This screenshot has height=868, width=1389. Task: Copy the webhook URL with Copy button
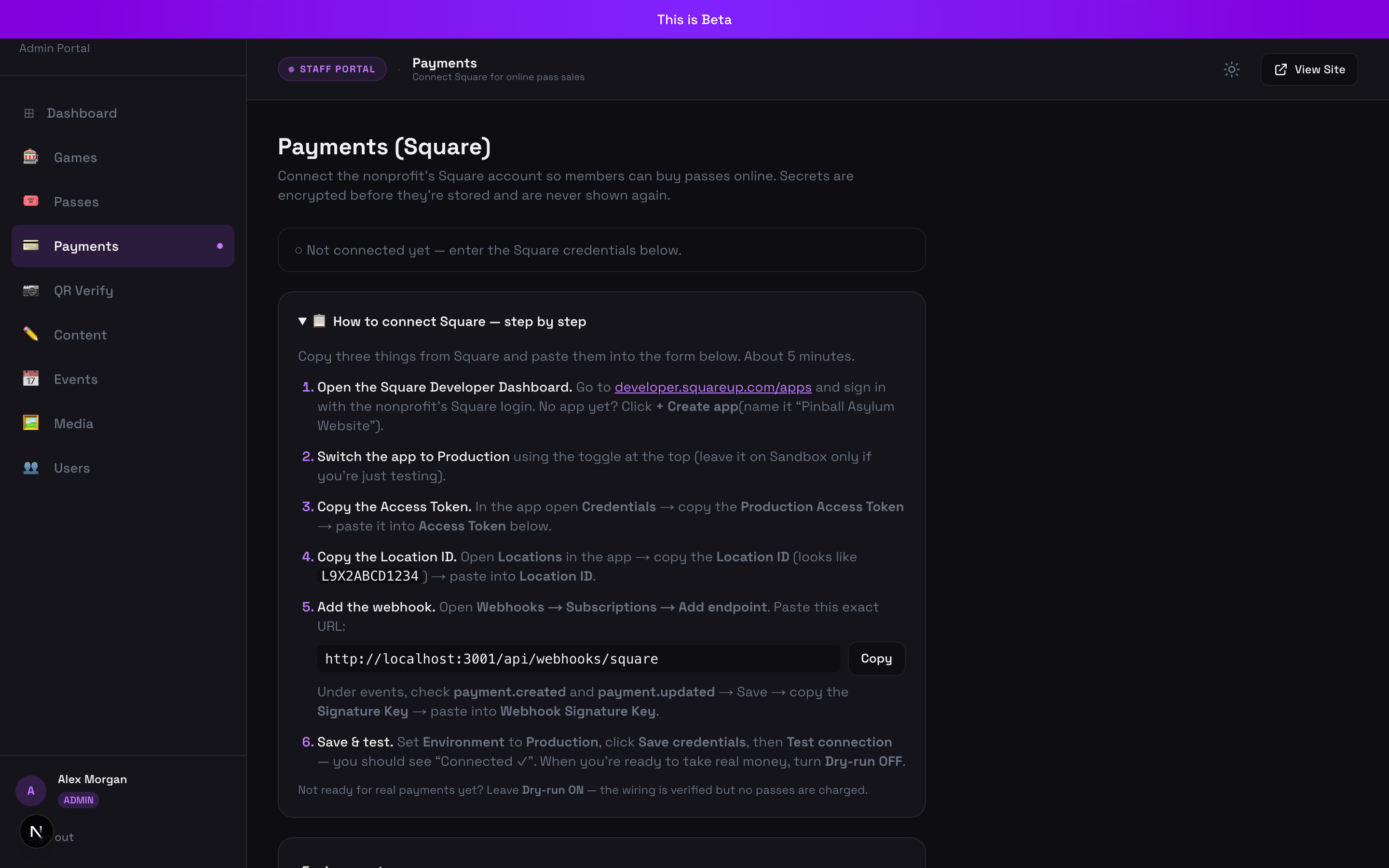click(876, 658)
